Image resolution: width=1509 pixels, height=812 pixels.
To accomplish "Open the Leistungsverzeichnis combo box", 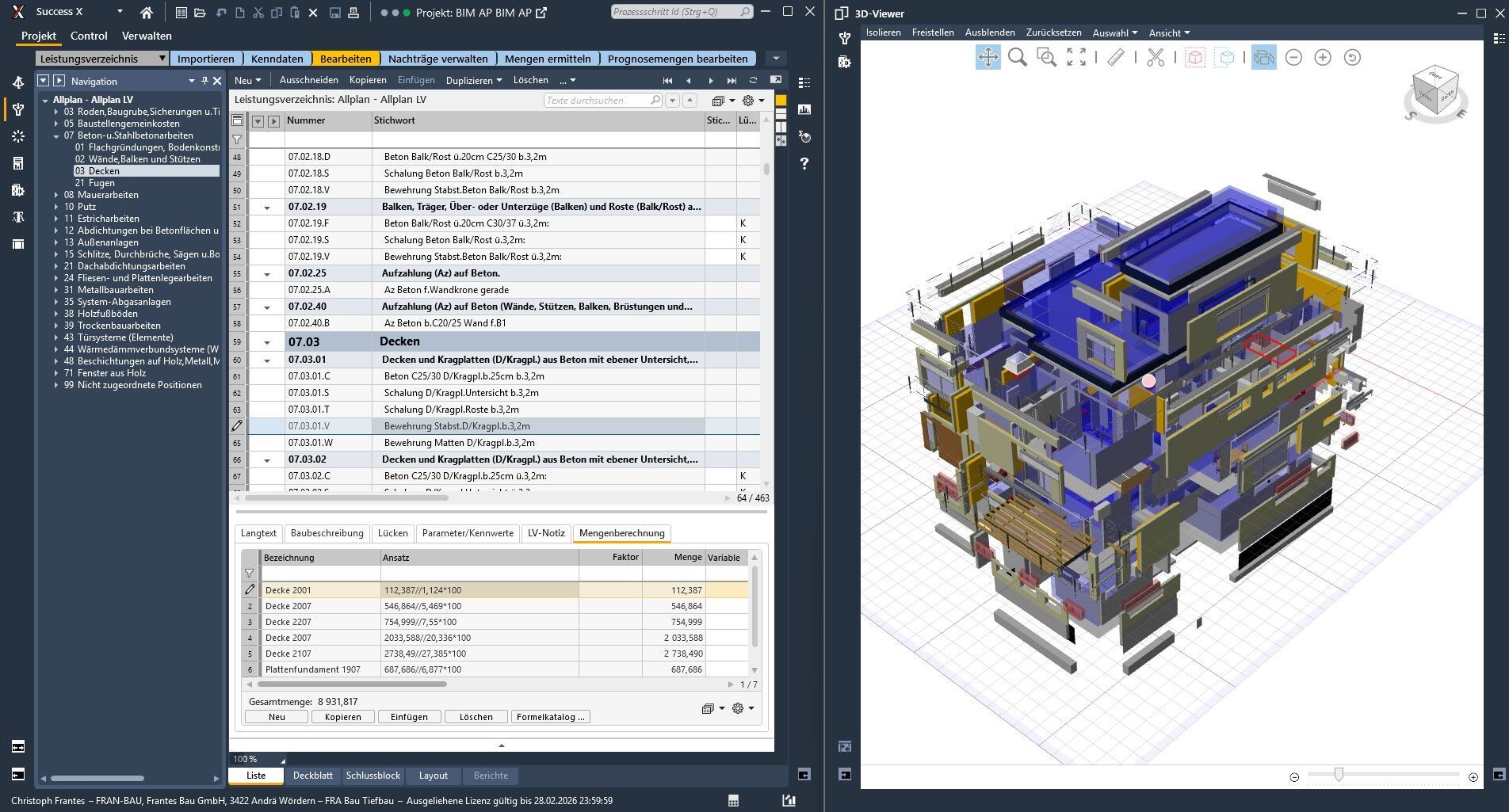I will pyautogui.click(x=102, y=59).
